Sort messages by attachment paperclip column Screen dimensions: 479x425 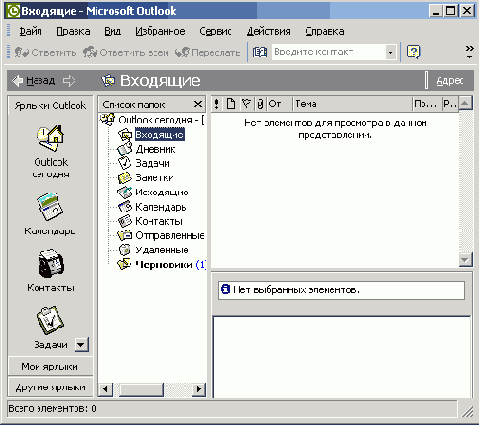[x=260, y=104]
